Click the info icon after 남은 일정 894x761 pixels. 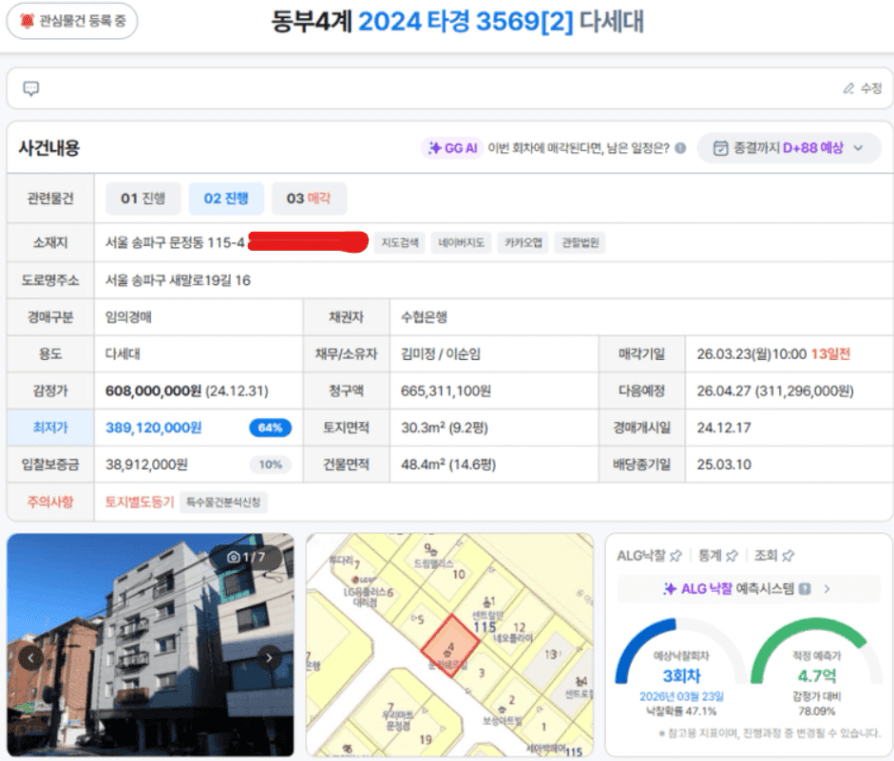tap(680, 148)
